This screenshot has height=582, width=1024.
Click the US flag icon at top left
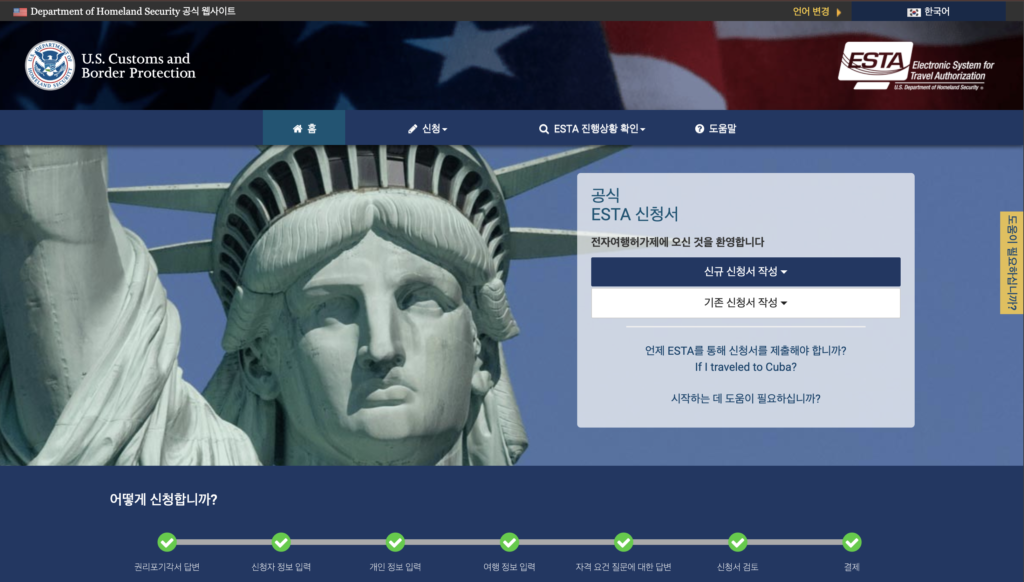(20, 12)
